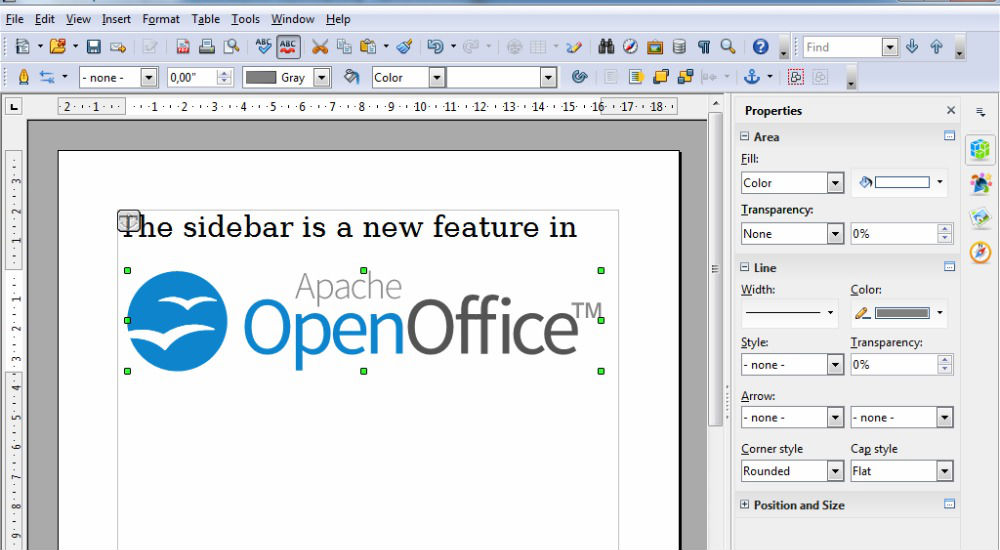Viewport: 1000px width, 550px height.
Task: Open the Arrow Style toolbar icon
Action: pos(47,77)
